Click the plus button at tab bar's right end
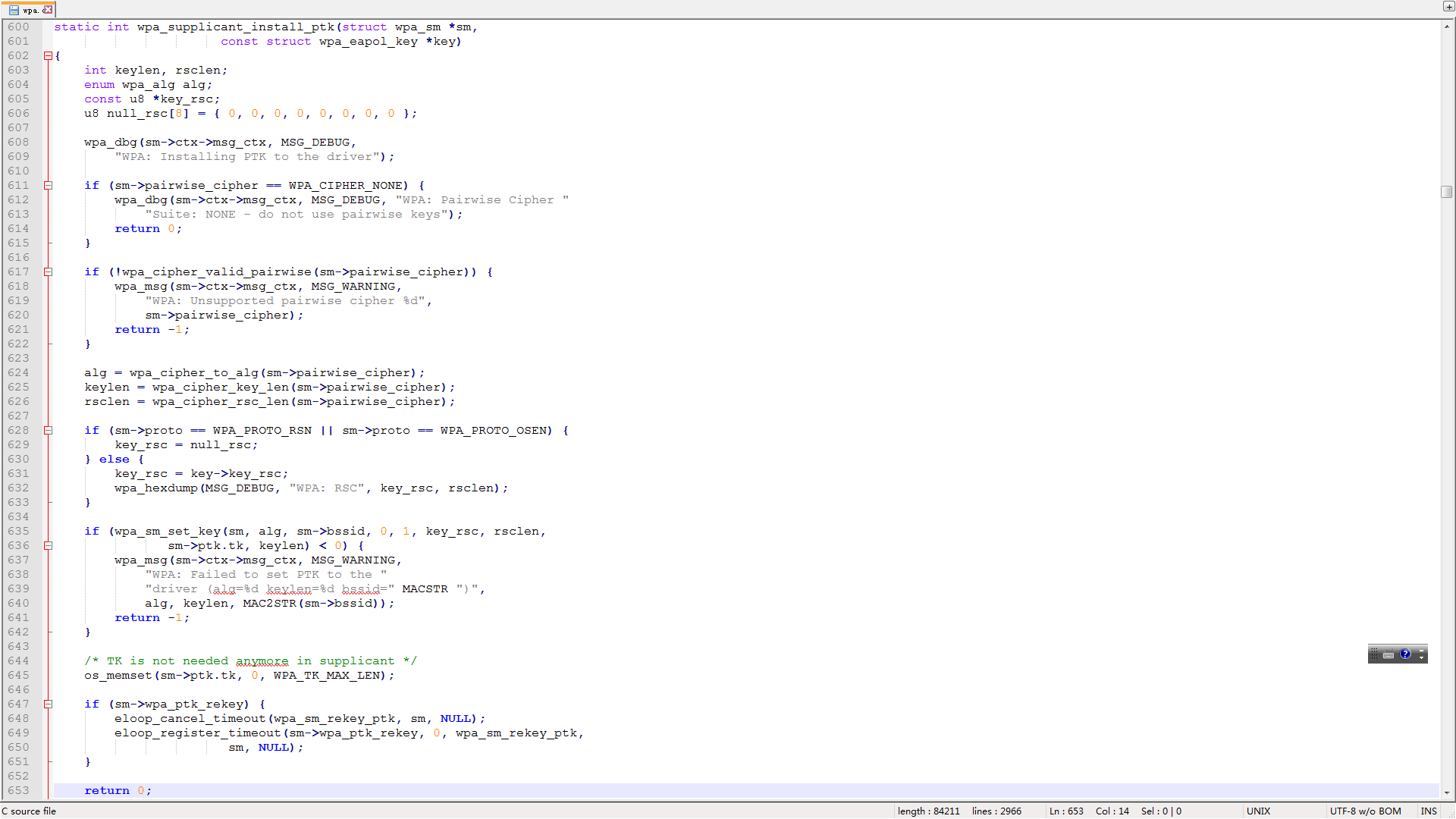 point(1448,7)
